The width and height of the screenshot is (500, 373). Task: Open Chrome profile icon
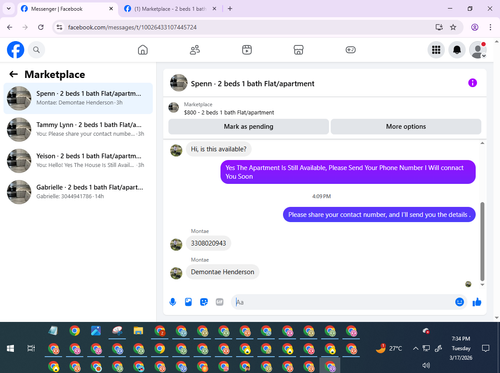475,27
